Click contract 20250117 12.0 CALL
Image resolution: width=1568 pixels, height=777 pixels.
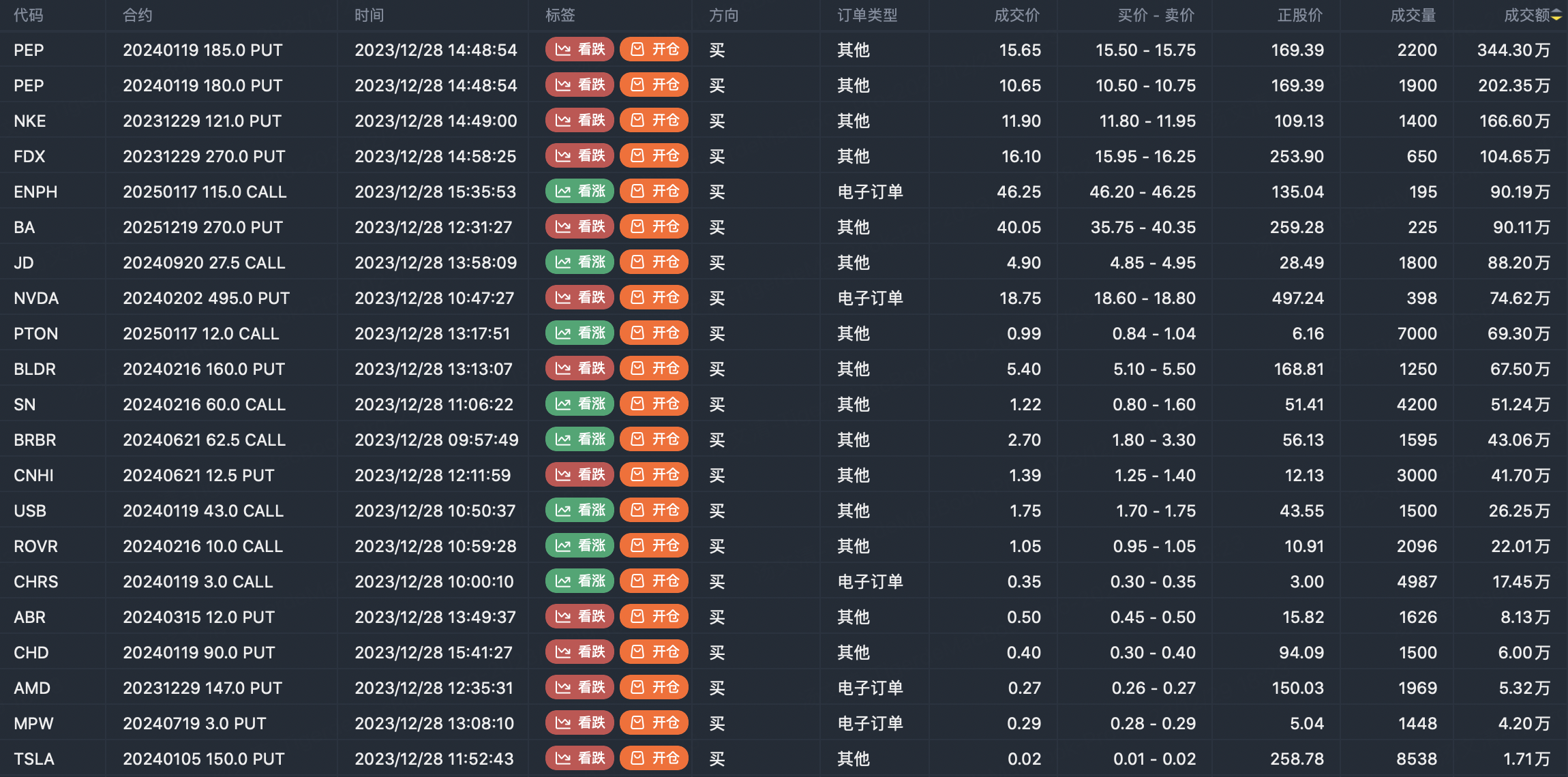click(x=201, y=333)
